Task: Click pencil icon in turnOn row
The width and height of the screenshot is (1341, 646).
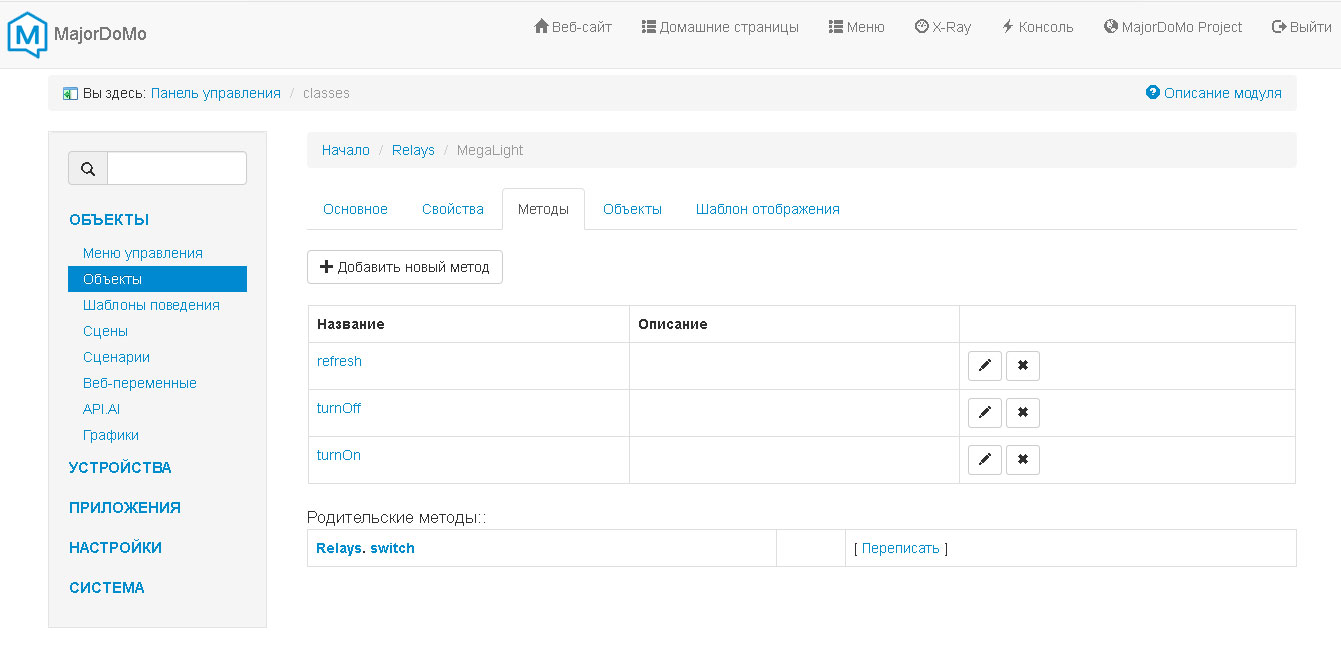Action: coord(984,460)
